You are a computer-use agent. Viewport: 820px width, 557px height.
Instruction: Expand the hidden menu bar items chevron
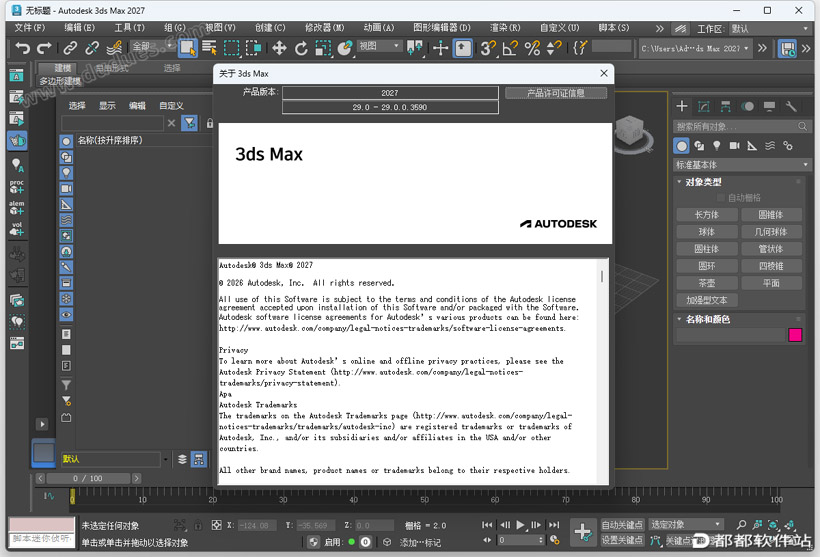pyautogui.click(x=659, y=29)
